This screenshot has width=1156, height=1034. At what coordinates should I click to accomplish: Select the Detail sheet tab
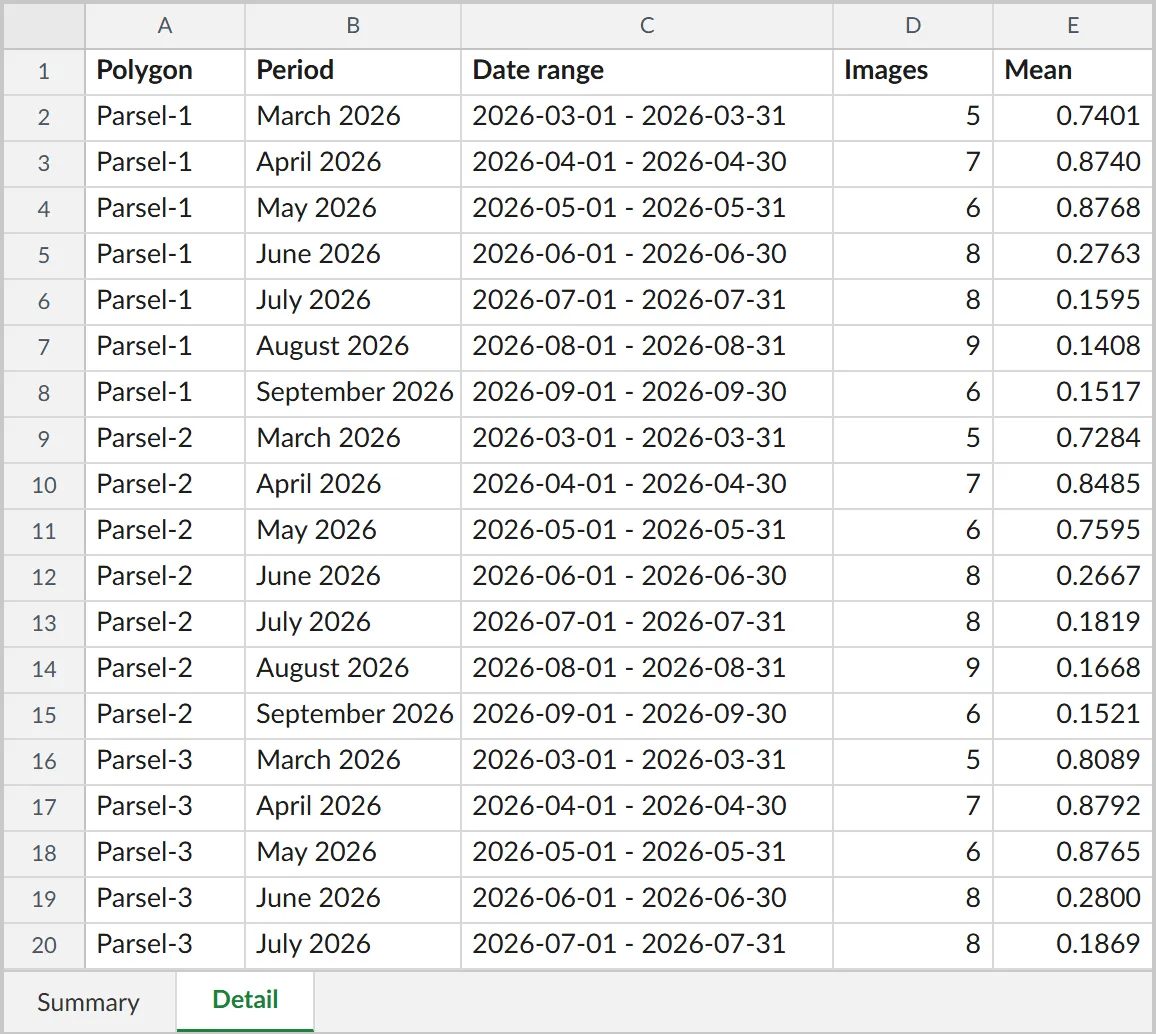[x=245, y=1000]
